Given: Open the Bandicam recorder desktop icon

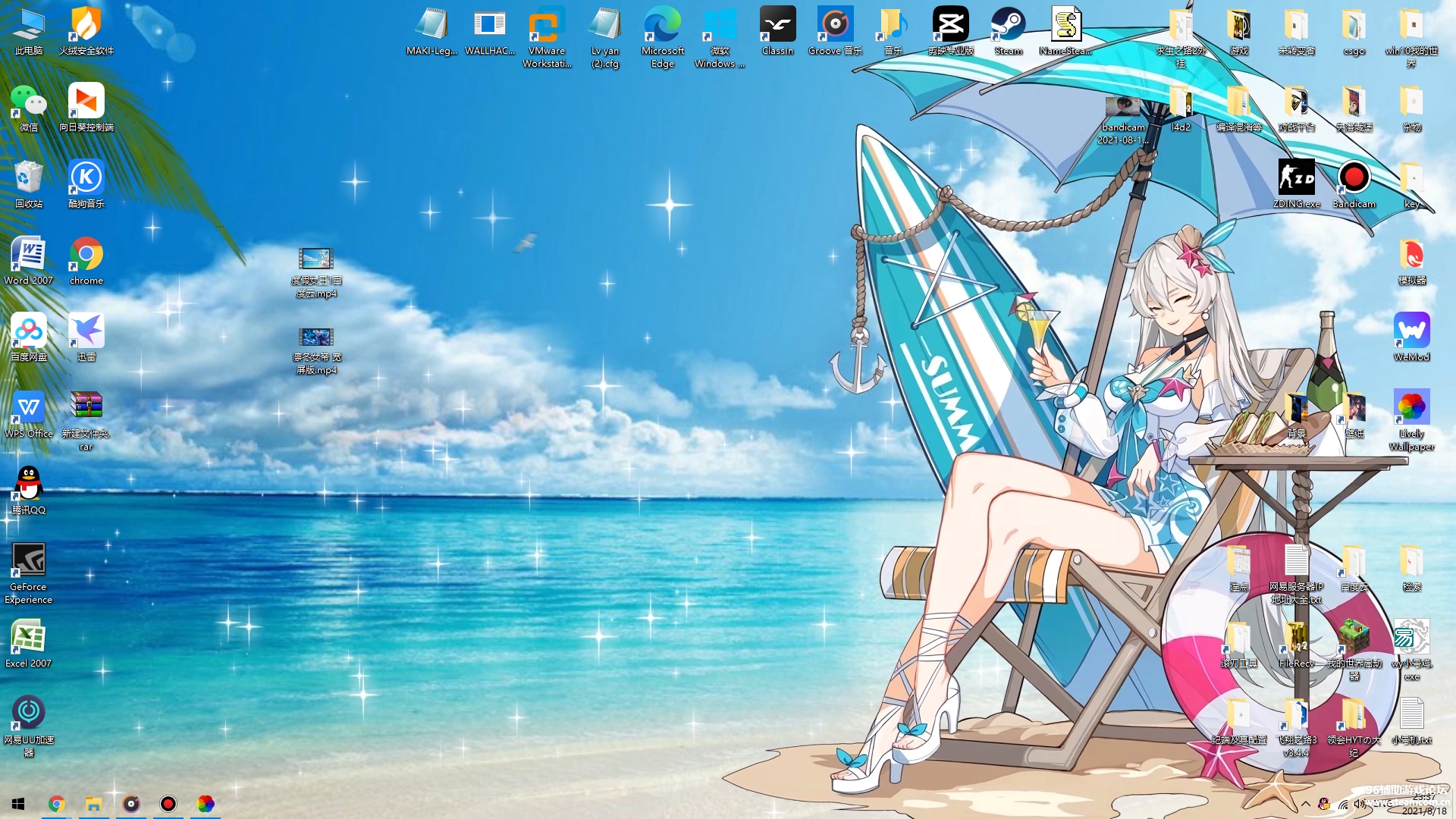Looking at the screenshot, I should point(1354,182).
